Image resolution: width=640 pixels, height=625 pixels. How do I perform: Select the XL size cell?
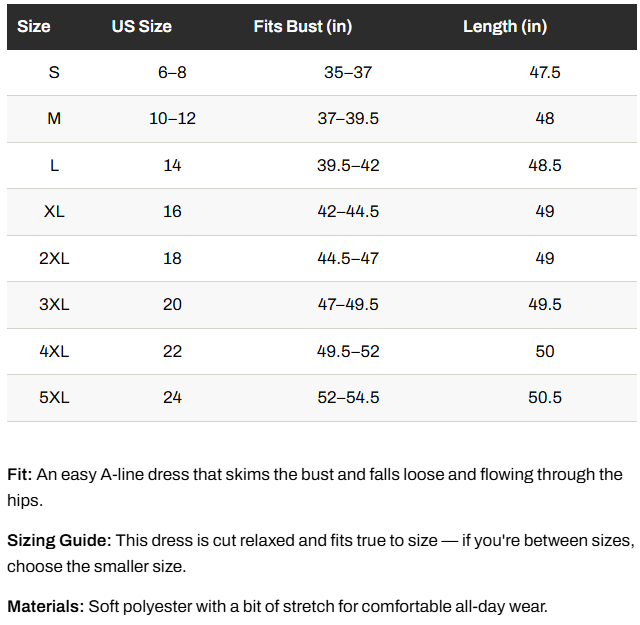pyautogui.click(x=54, y=211)
